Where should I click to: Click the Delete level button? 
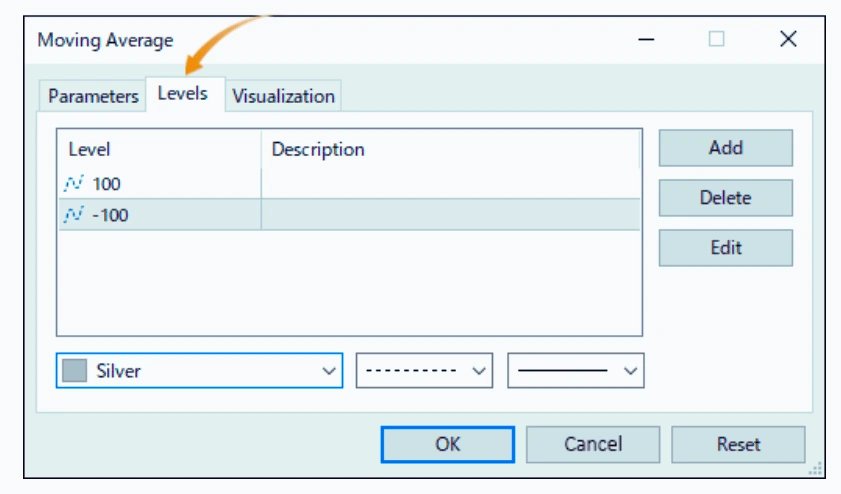pos(726,197)
